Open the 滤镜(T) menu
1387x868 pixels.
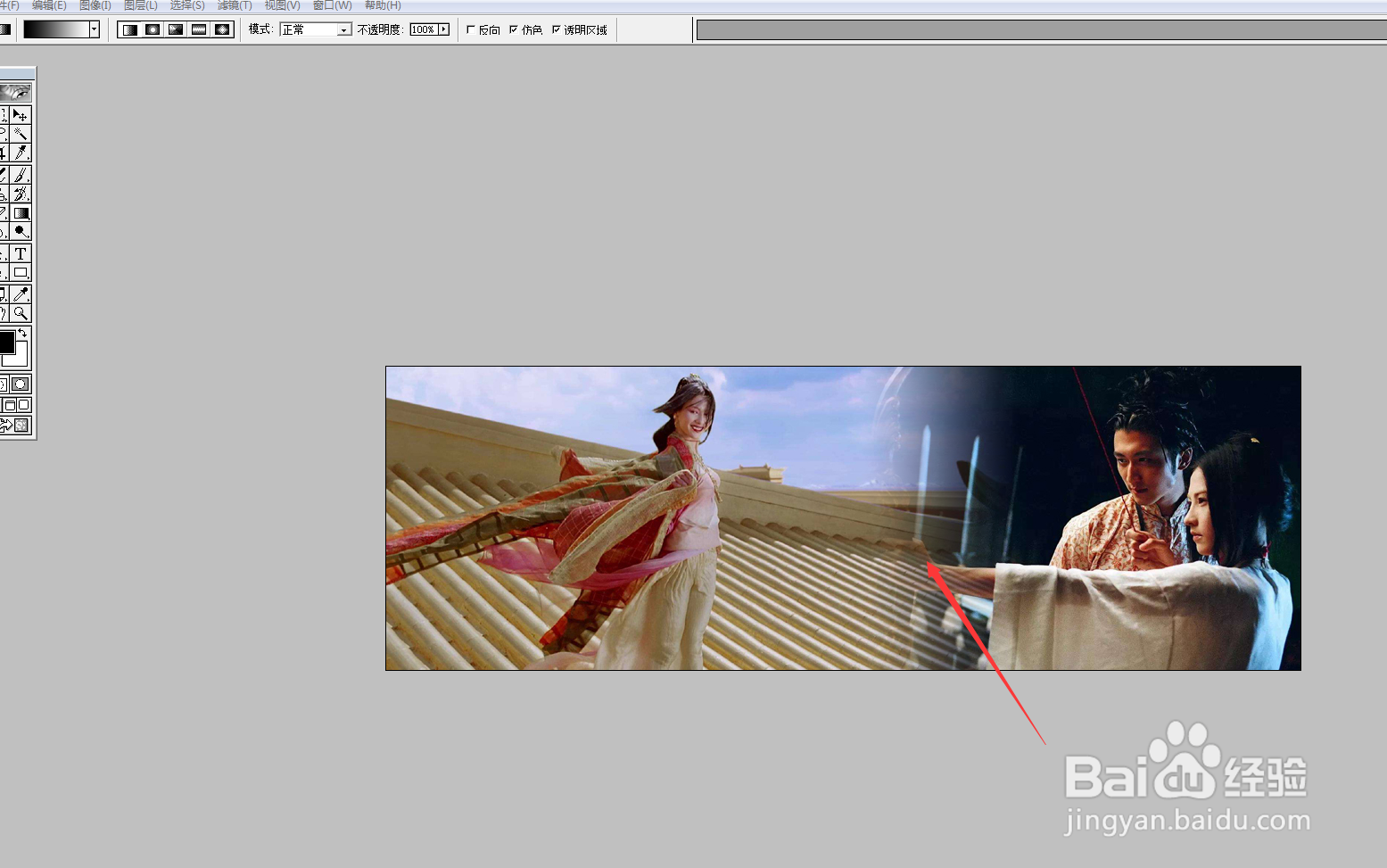pos(235,5)
